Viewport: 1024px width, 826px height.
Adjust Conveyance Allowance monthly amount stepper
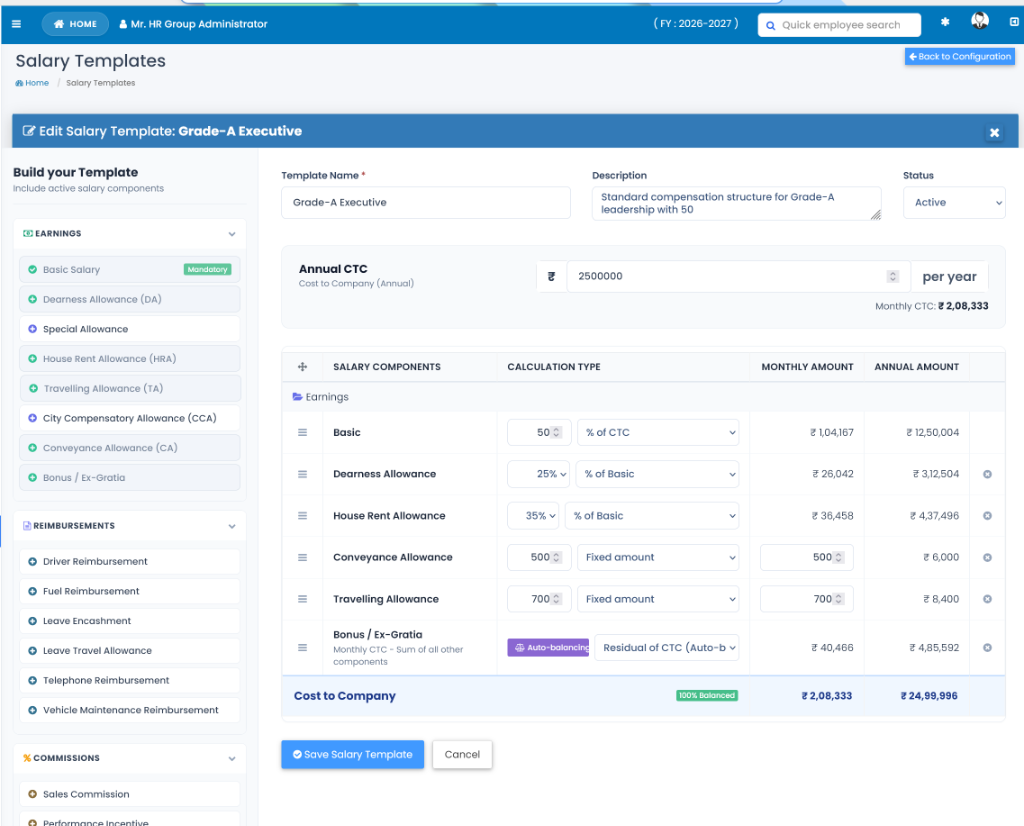pos(839,558)
